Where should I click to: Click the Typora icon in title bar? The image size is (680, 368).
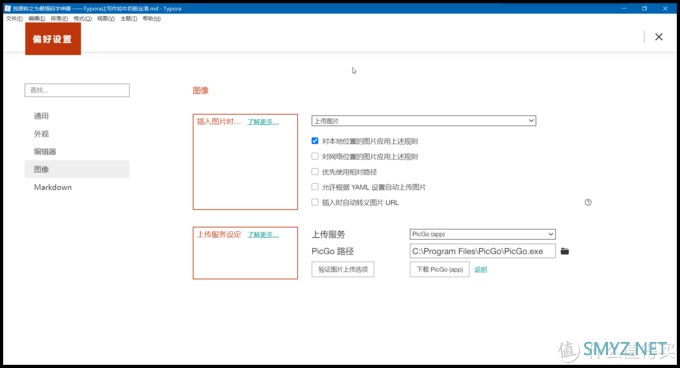tap(7, 8)
